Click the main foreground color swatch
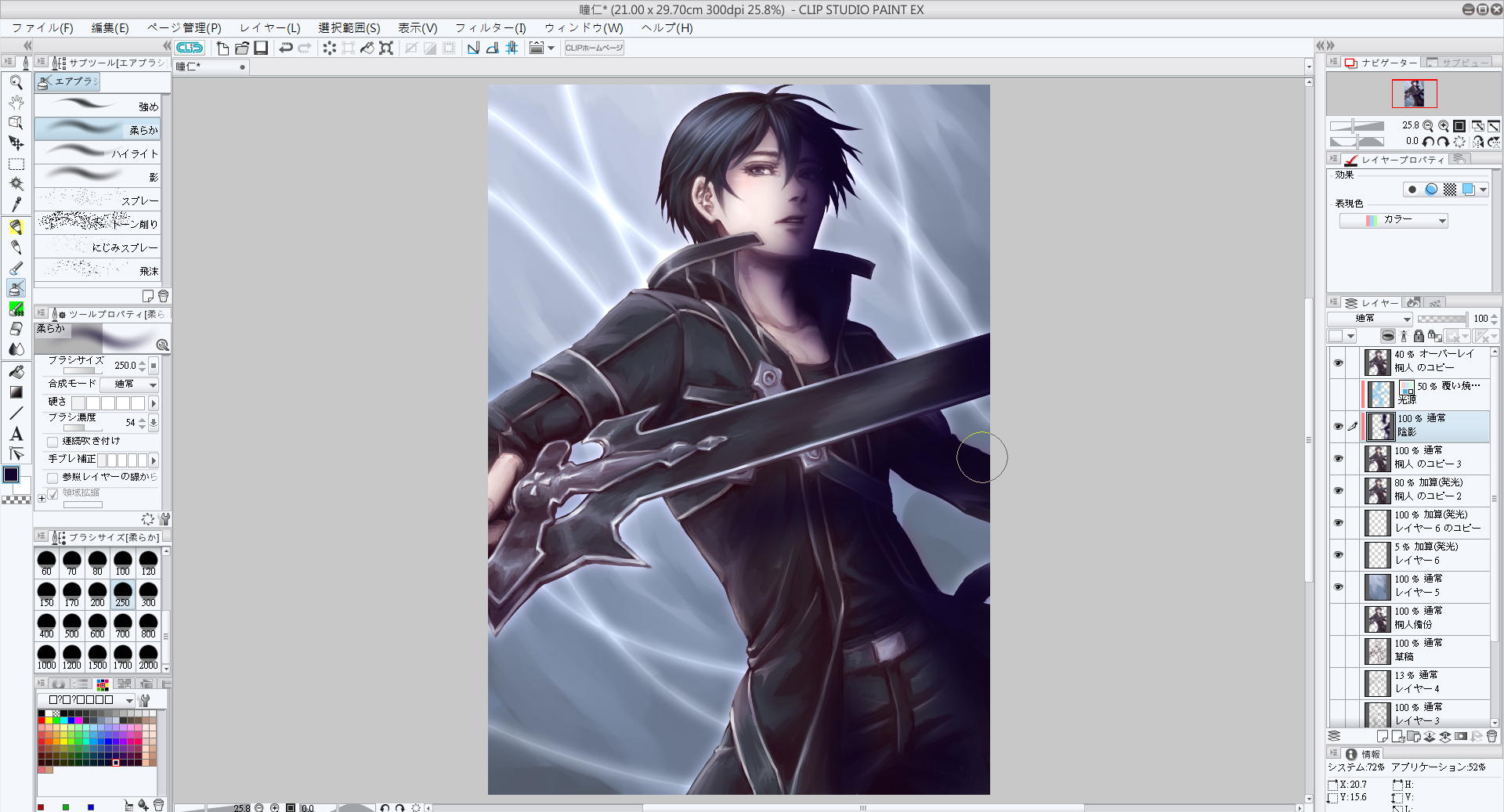The image size is (1504, 812). click(11, 475)
